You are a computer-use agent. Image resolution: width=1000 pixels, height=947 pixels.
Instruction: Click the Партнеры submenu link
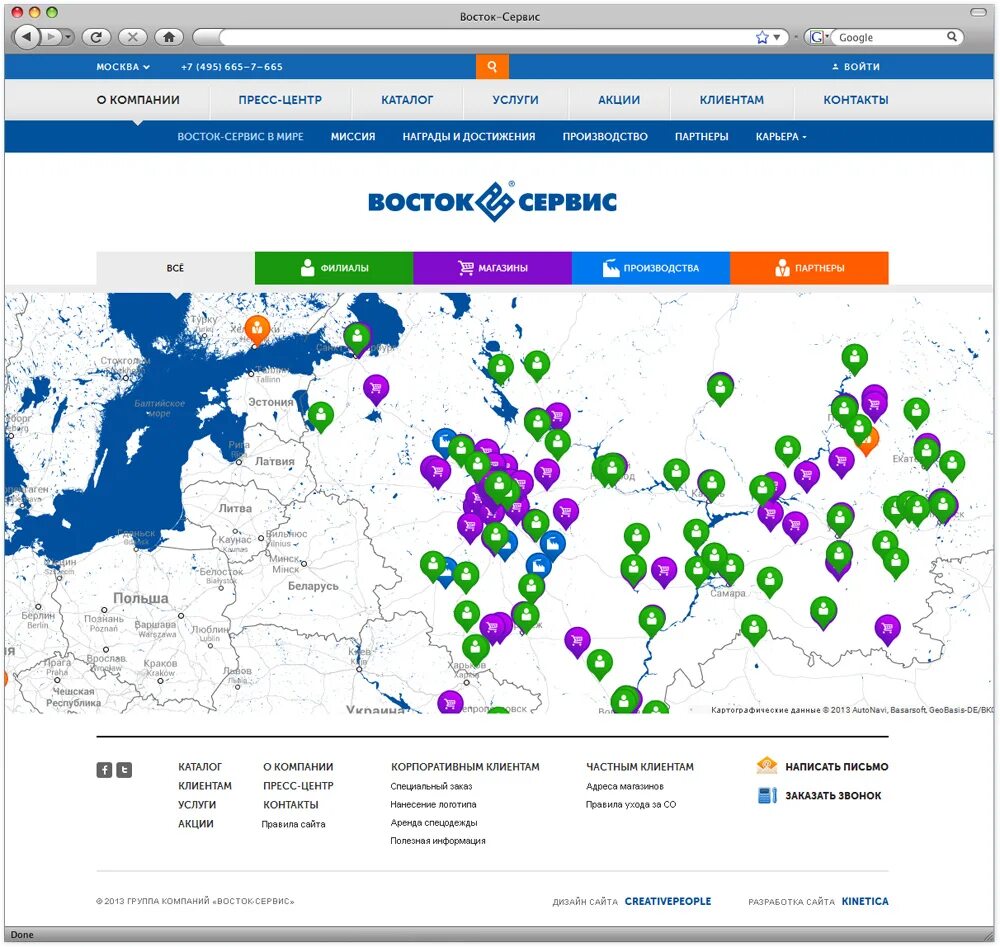pos(702,136)
